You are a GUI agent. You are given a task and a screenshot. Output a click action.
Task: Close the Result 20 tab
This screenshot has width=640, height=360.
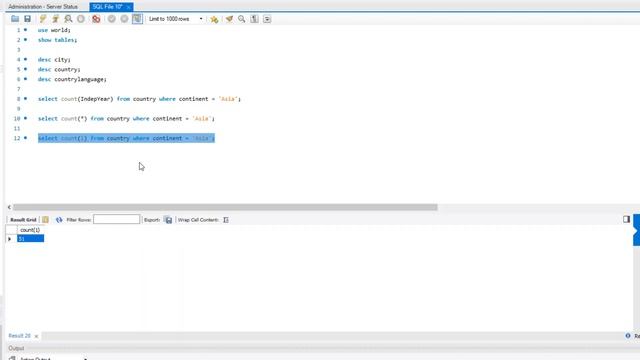(x=36, y=336)
